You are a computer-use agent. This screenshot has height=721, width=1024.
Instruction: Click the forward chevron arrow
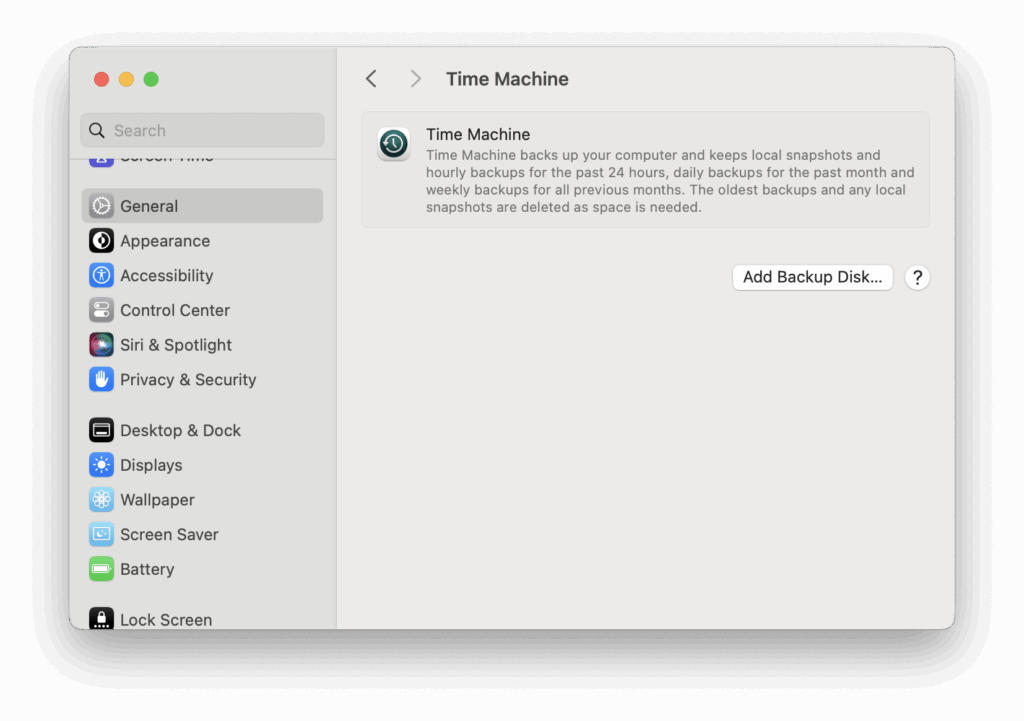pyautogui.click(x=416, y=79)
